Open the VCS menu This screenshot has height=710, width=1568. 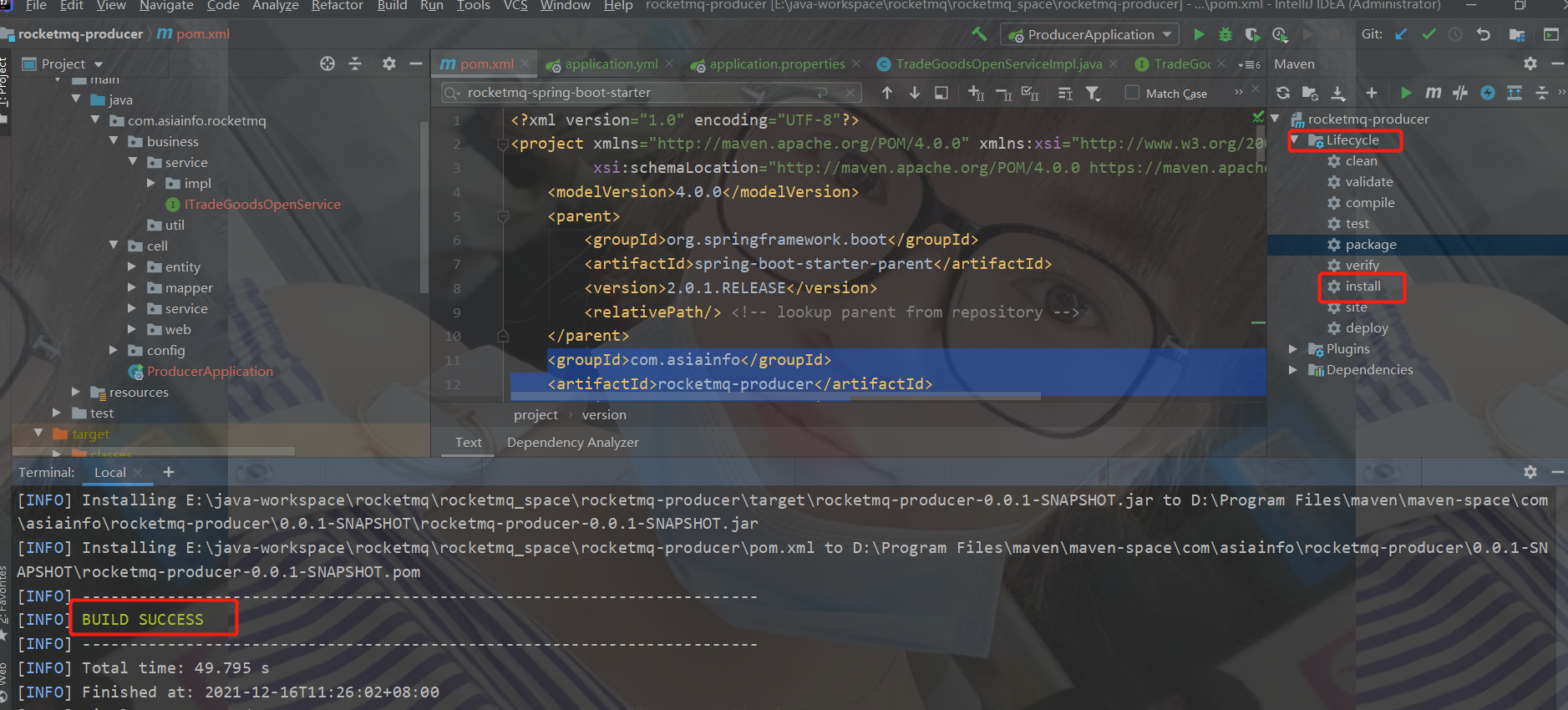pyautogui.click(x=515, y=6)
